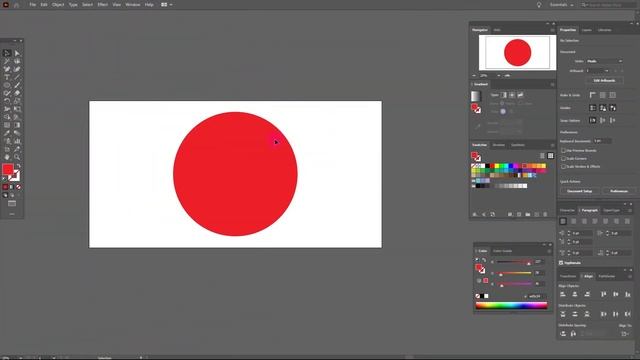Select the Zoom tool
This screenshot has height=360, width=640.
tap(17, 157)
